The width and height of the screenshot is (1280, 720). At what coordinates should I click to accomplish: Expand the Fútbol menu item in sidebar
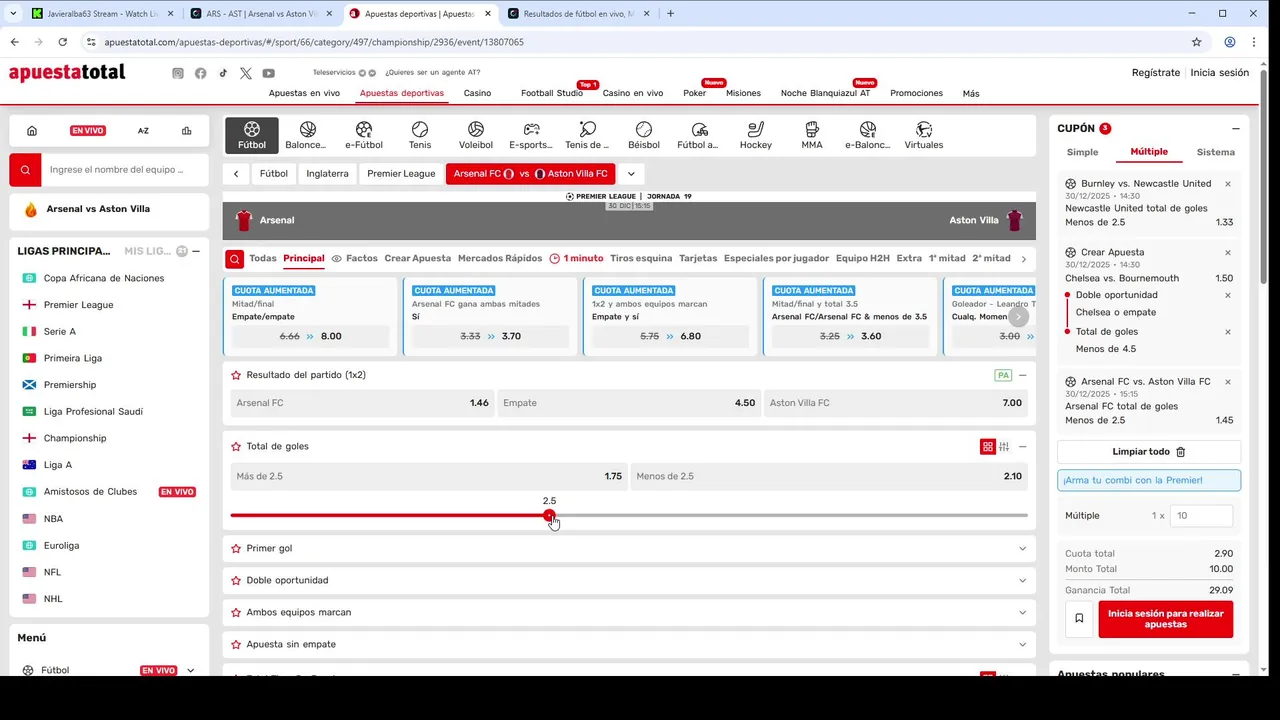pos(190,670)
